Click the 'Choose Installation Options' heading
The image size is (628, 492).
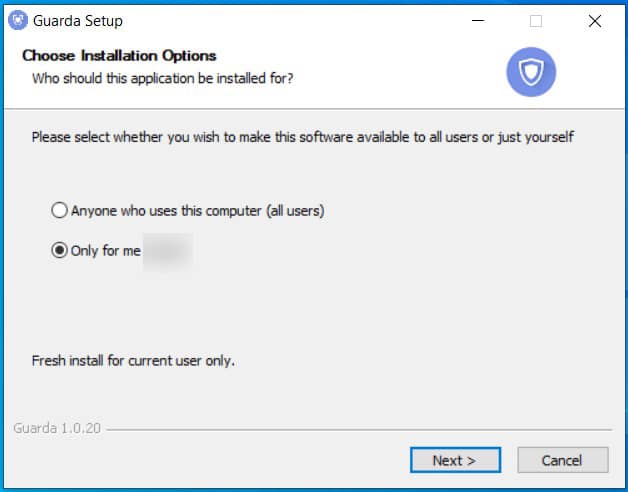(119, 56)
